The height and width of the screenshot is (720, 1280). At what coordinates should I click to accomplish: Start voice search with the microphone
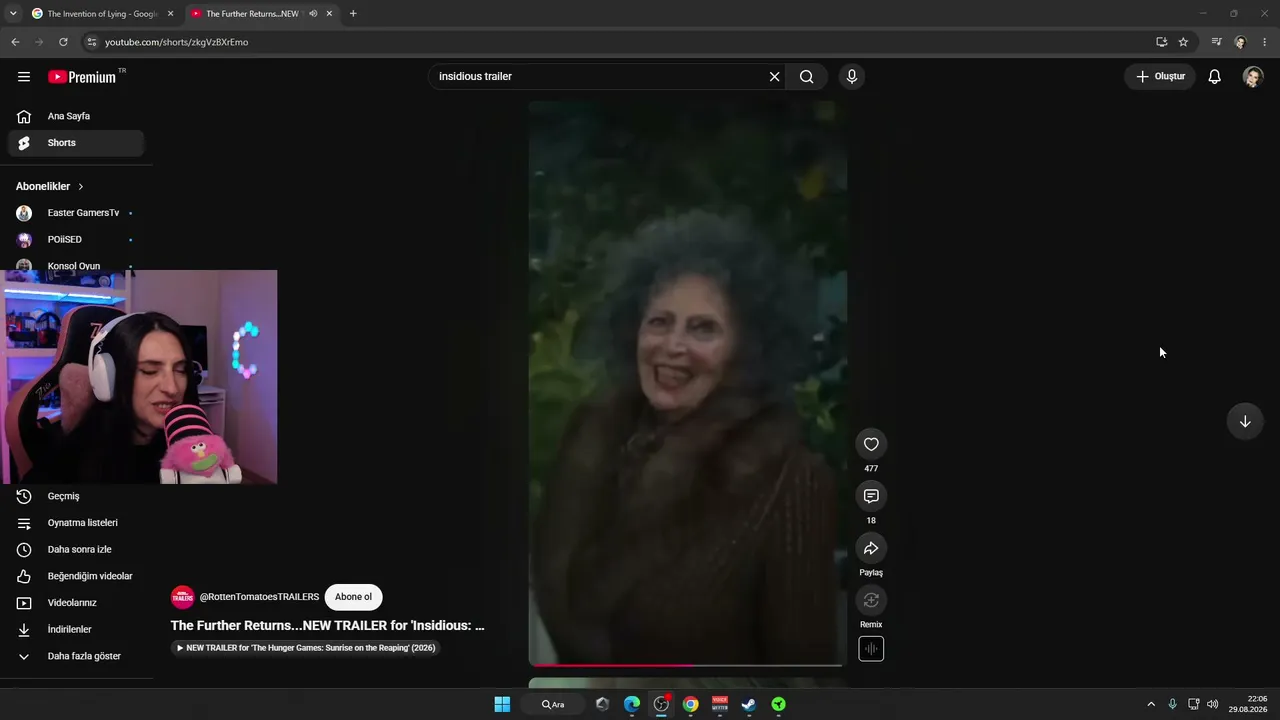coord(852,77)
